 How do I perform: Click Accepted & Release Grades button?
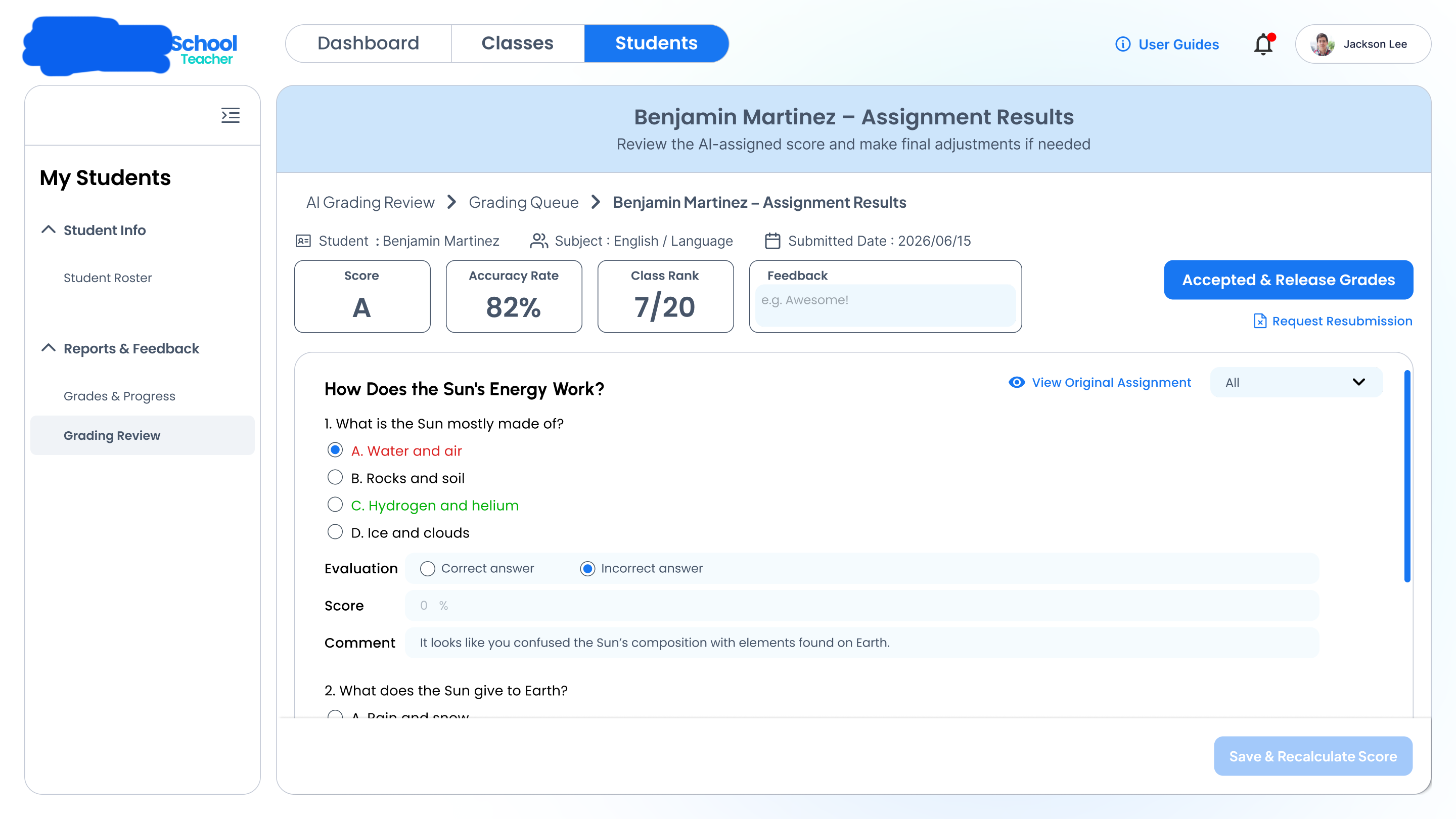pyautogui.click(x=1288, y=280)
